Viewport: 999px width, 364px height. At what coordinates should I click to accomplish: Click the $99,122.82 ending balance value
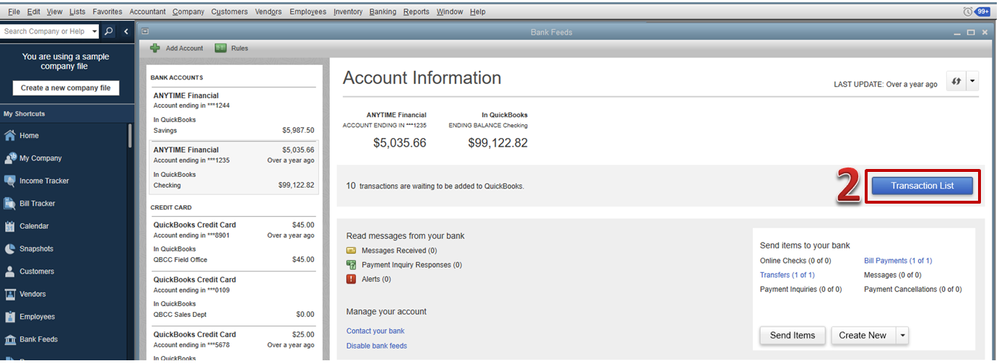(x=498, y=143)
